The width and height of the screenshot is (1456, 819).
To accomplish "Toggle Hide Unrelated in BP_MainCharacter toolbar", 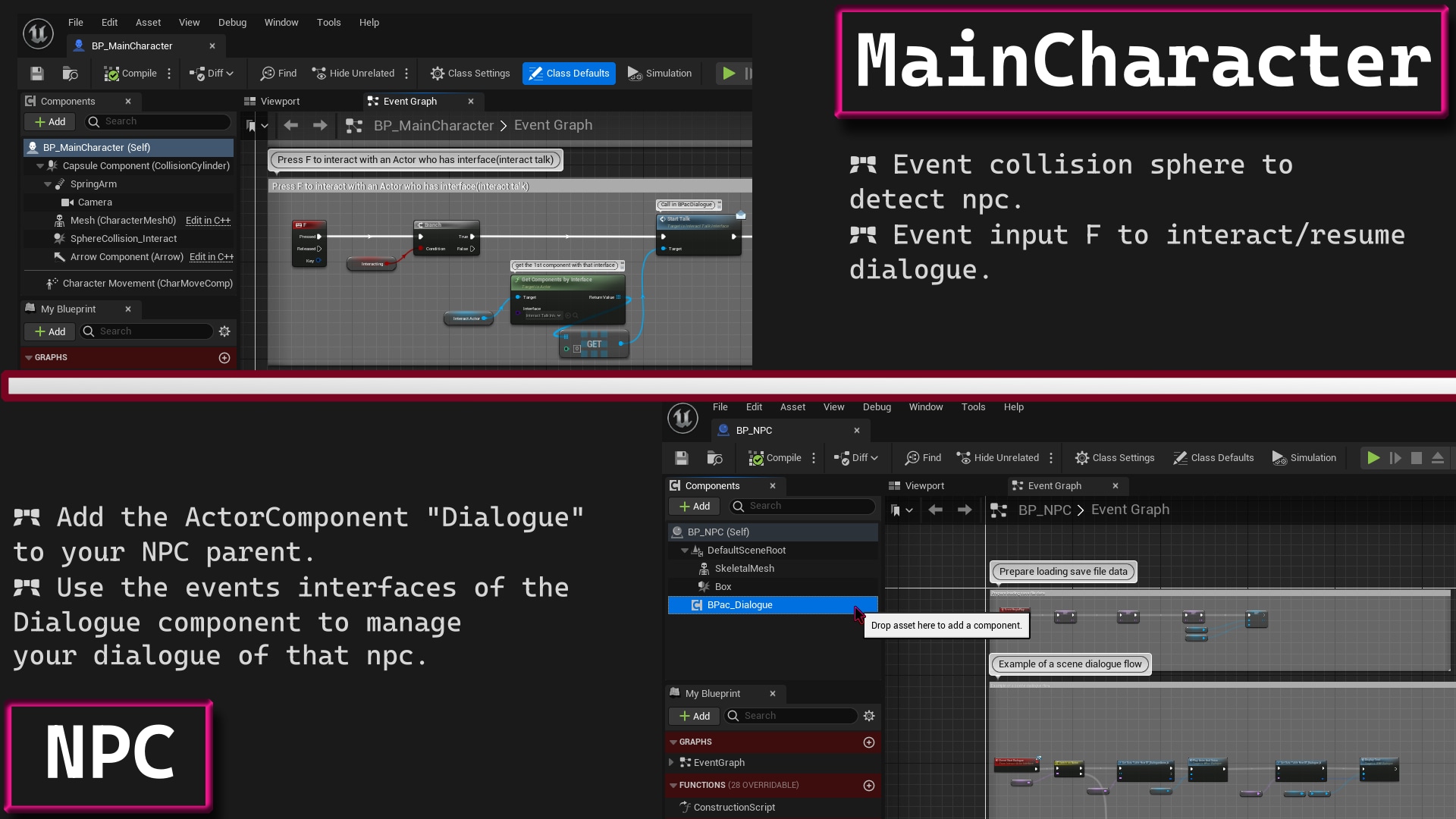I will pos(353,73).
